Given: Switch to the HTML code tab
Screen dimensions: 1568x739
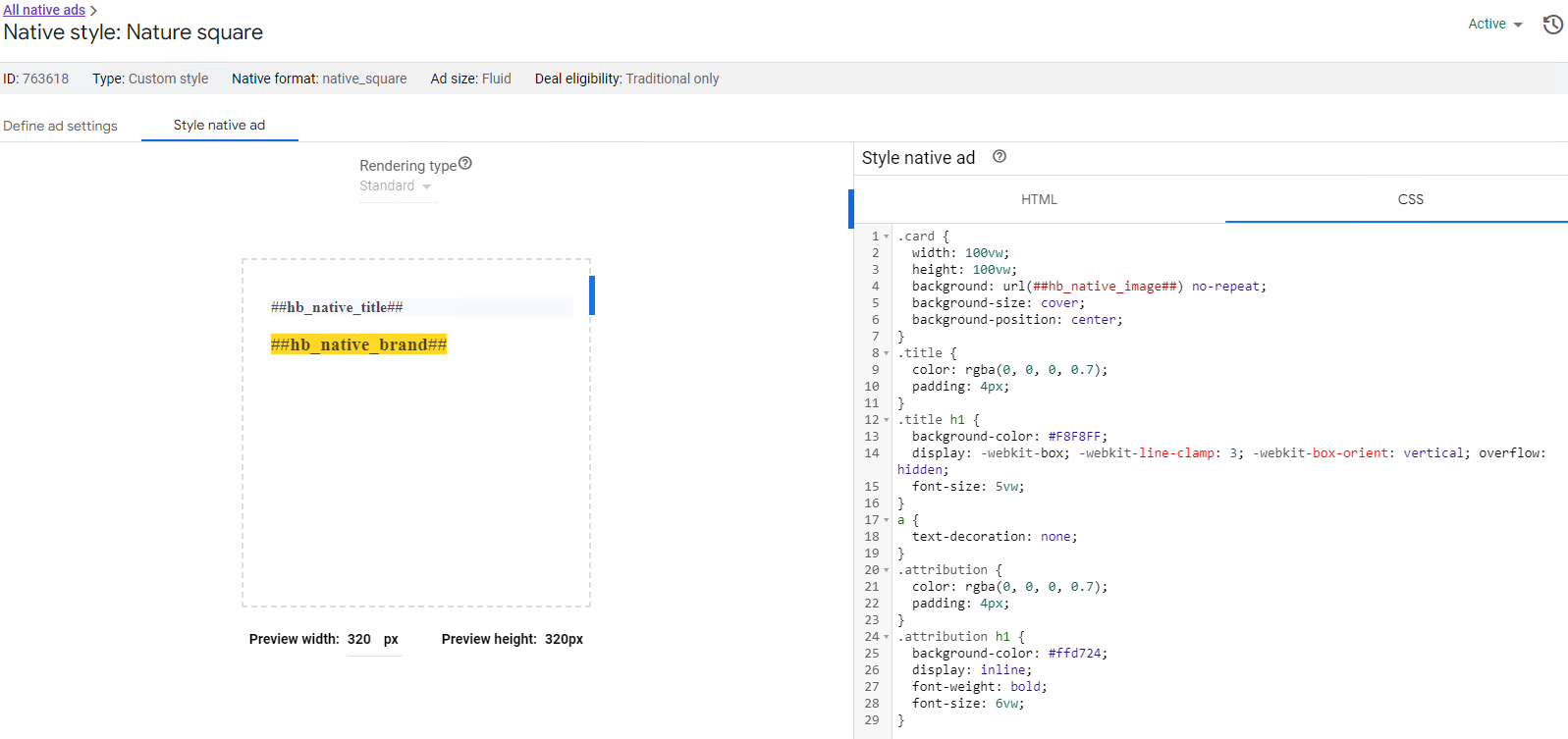Looking at the screenshot, I should coord(1039,199).
